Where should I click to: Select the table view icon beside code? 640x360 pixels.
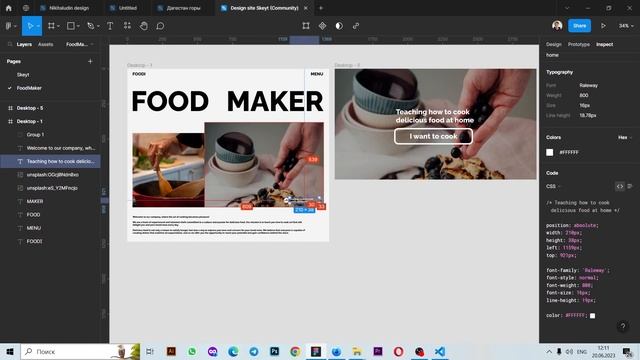630,186
